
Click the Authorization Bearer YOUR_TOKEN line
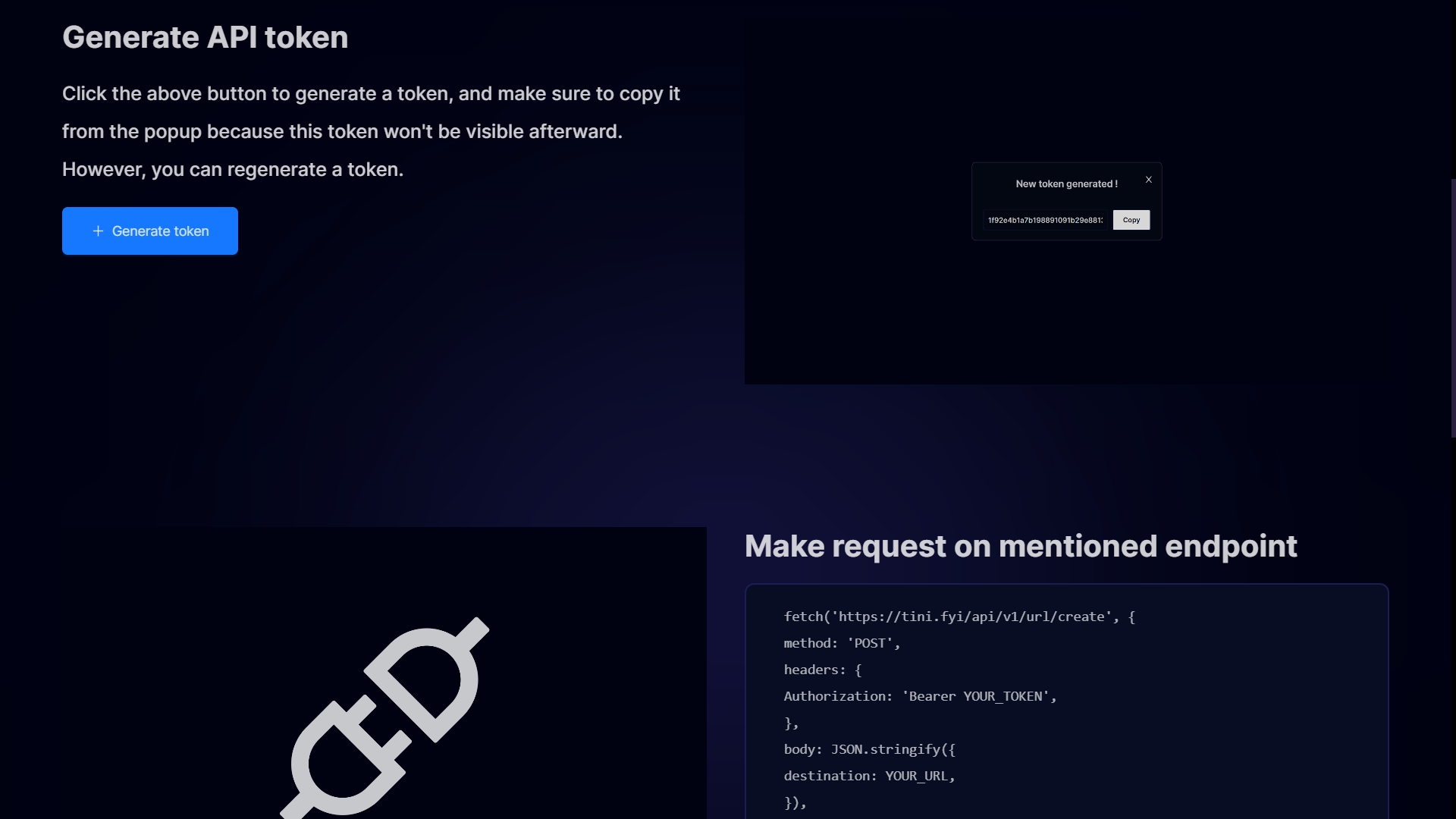[x=919, y=696]
